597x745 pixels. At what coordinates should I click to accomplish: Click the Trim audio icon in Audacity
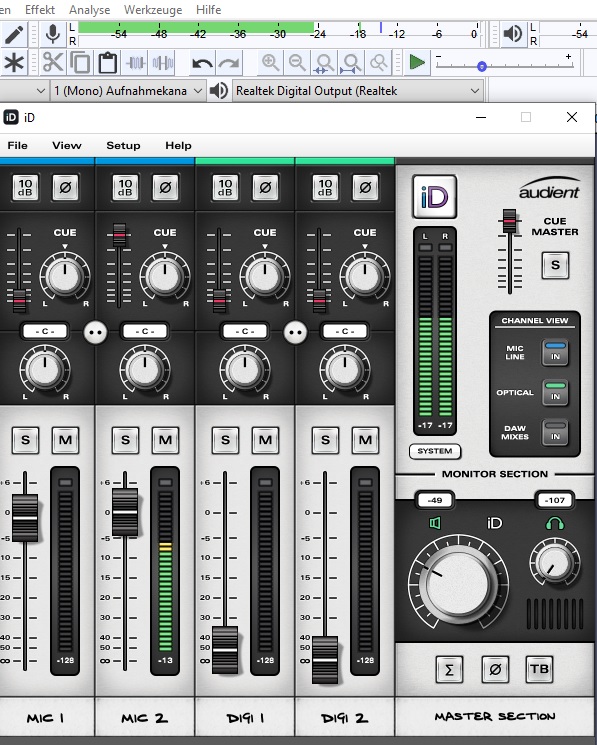(135, 62)
